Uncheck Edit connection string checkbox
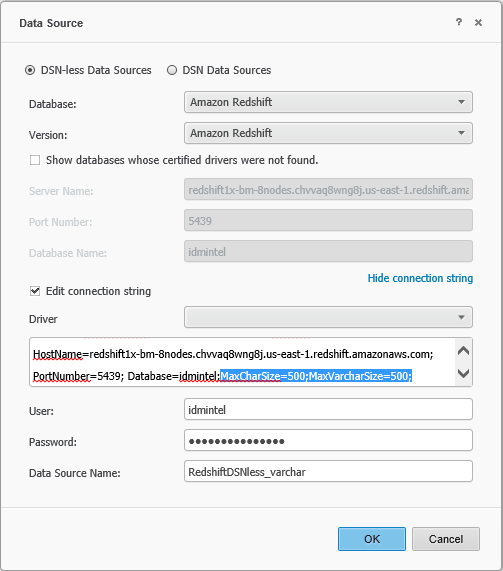Screen dimensions: 503x571 [35, 291]
